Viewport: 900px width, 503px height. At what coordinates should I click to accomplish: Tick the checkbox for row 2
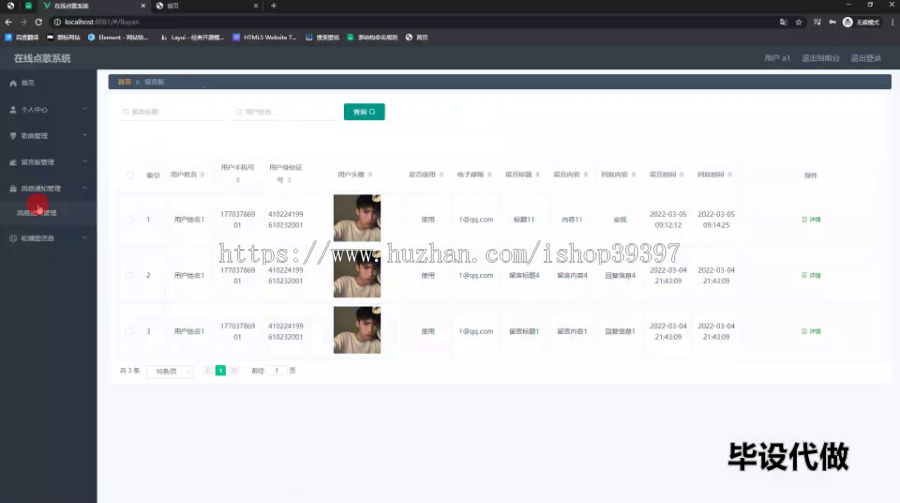point(130,275)
